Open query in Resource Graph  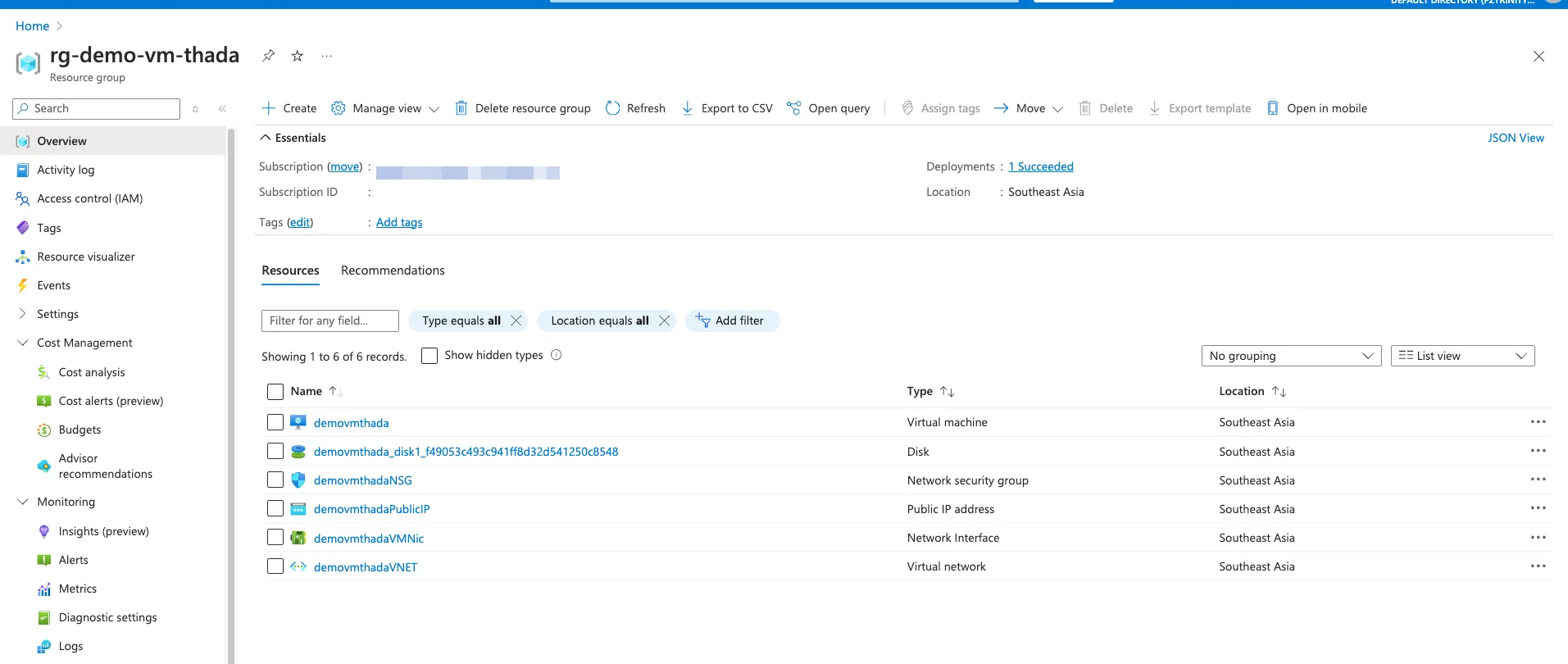pyautogui.click(x=828, y=108)
